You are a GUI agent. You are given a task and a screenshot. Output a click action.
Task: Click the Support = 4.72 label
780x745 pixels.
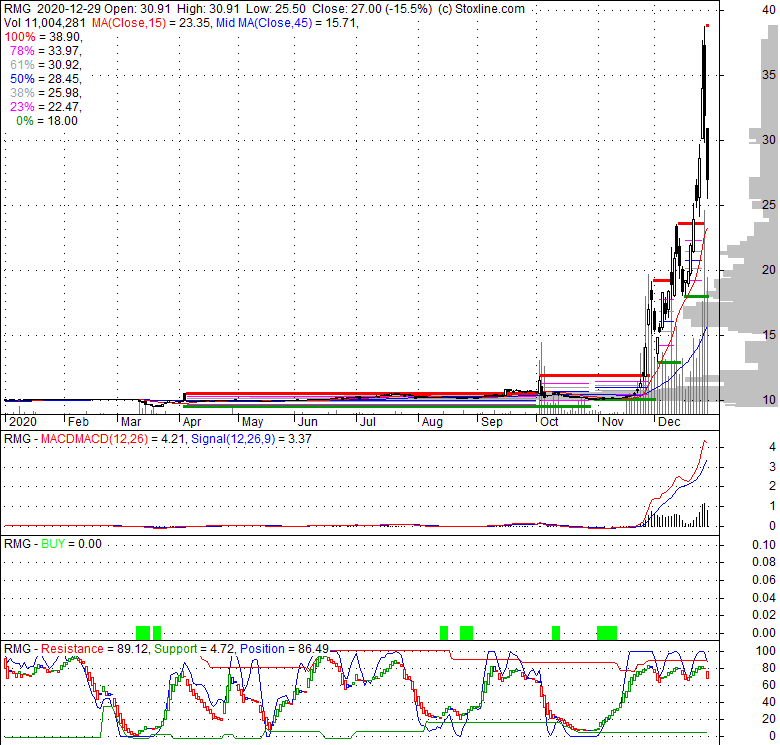point(194,649)
